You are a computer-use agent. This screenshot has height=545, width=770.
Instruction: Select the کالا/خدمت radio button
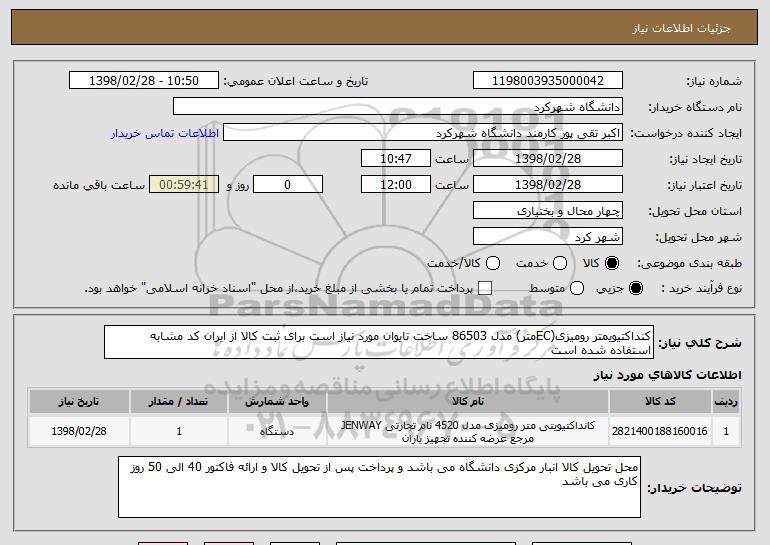(493, 263)
